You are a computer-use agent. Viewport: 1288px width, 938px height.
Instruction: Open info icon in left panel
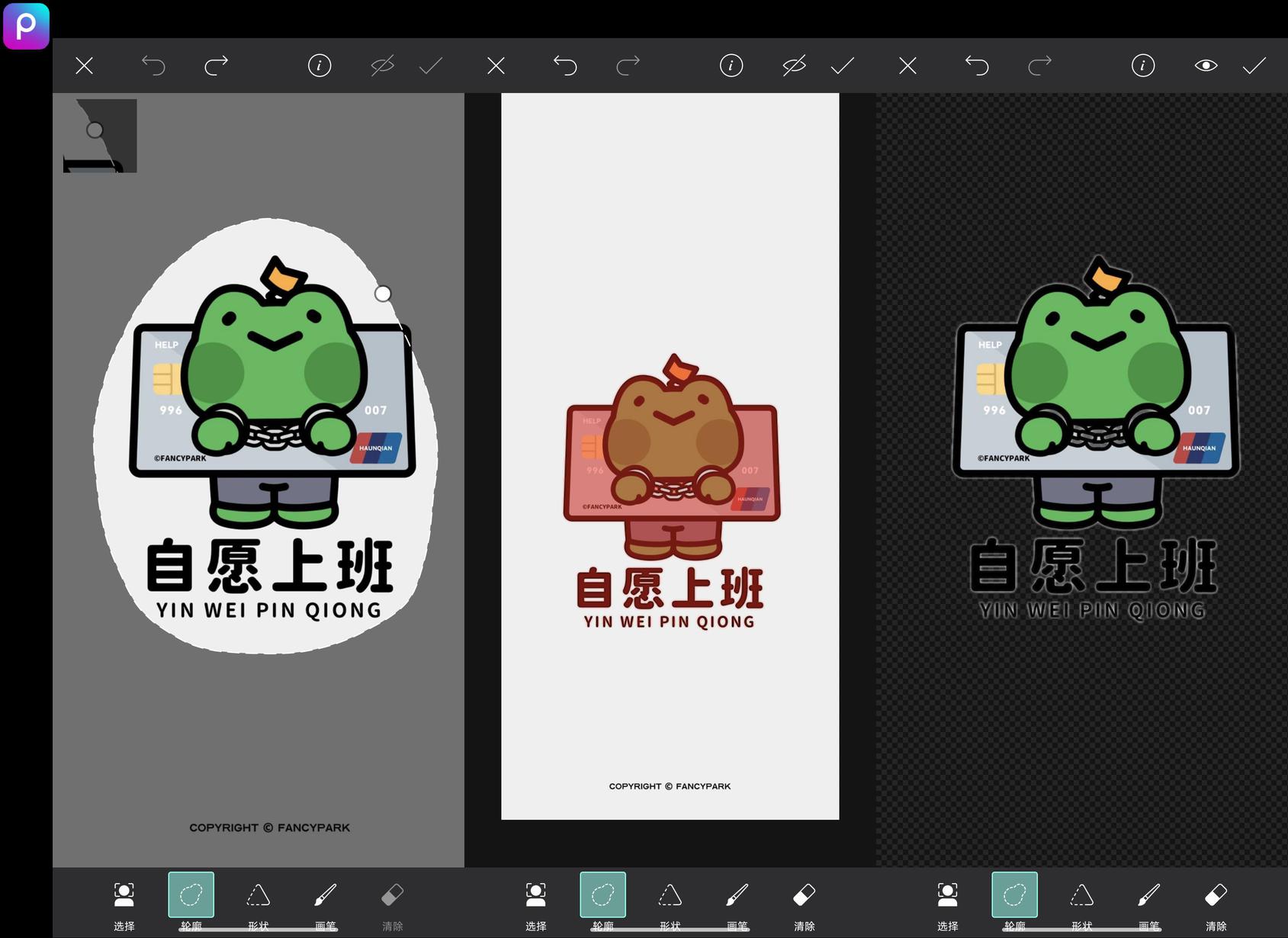[320, 66]
